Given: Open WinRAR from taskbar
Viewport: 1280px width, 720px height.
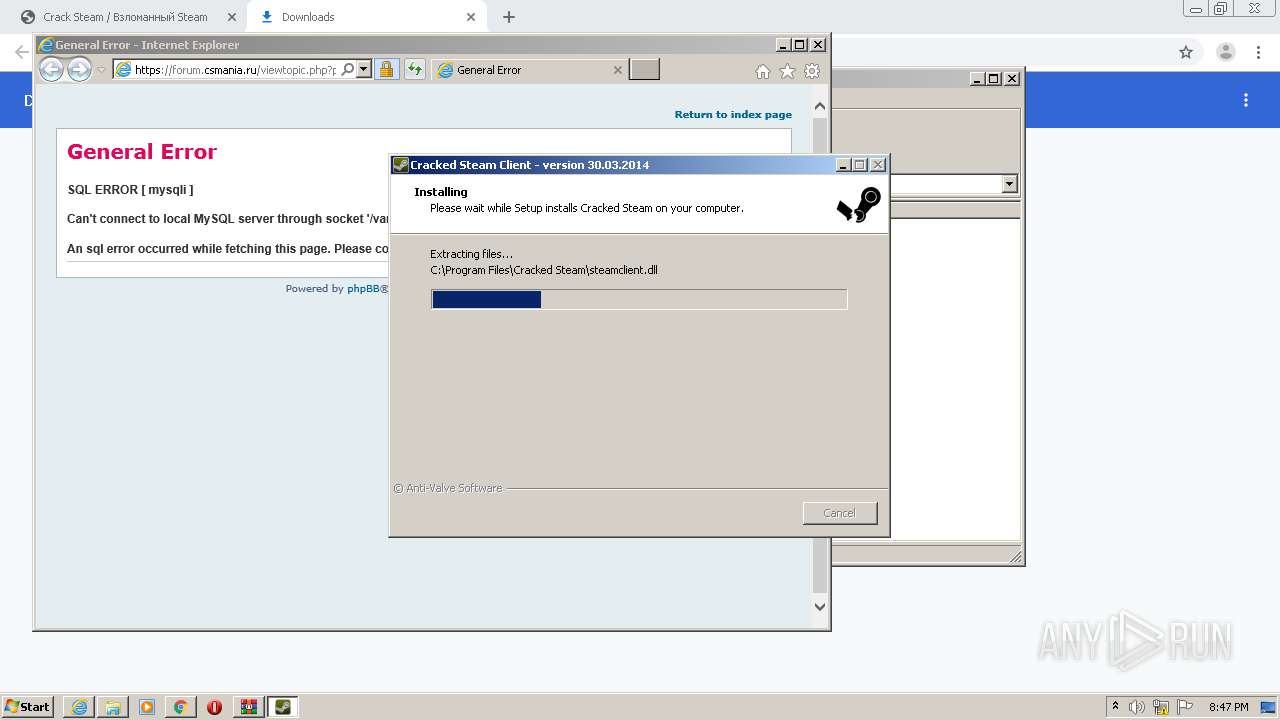Looking at the screenshot, I should [x=249, y=707].
